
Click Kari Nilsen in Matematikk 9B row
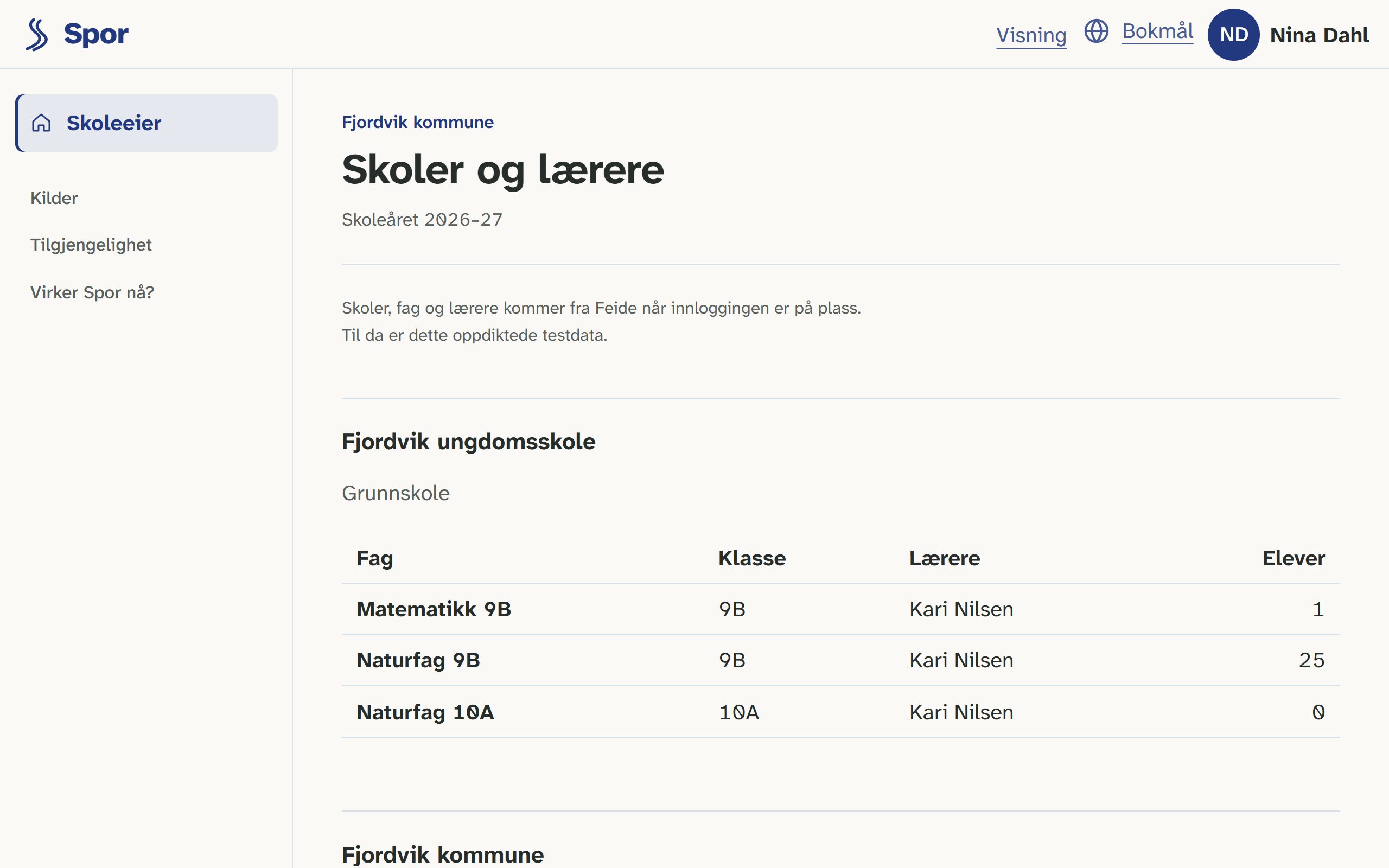click(x=961, y=610)
